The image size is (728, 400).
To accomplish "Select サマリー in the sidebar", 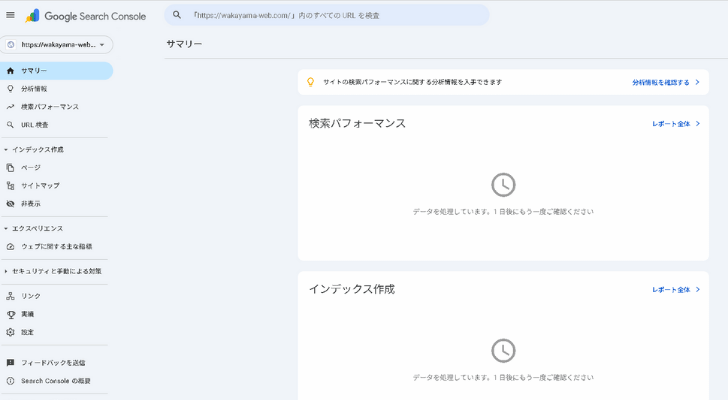I will tap(34, 71).
